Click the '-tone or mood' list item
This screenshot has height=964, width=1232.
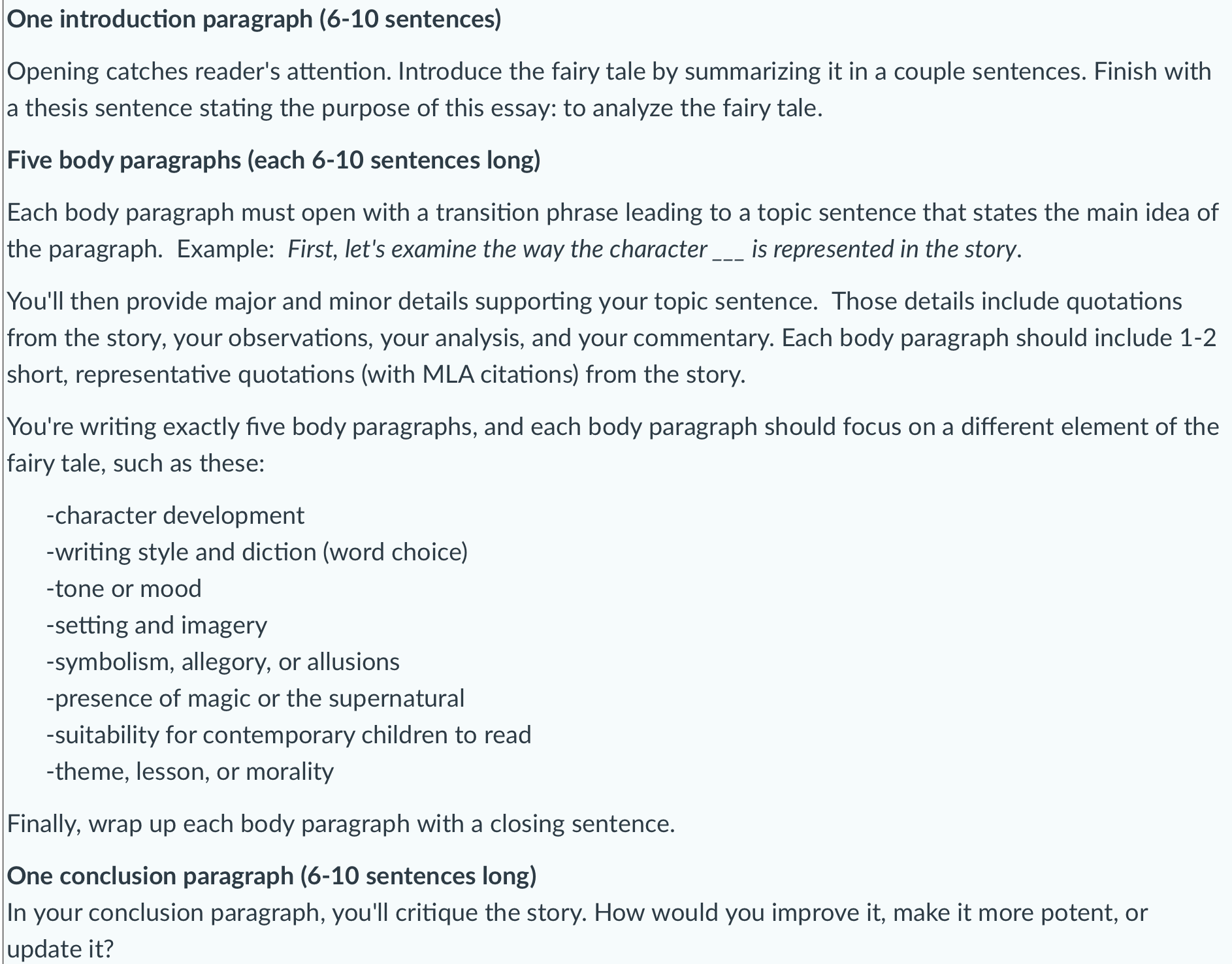[x=123, y=589]
